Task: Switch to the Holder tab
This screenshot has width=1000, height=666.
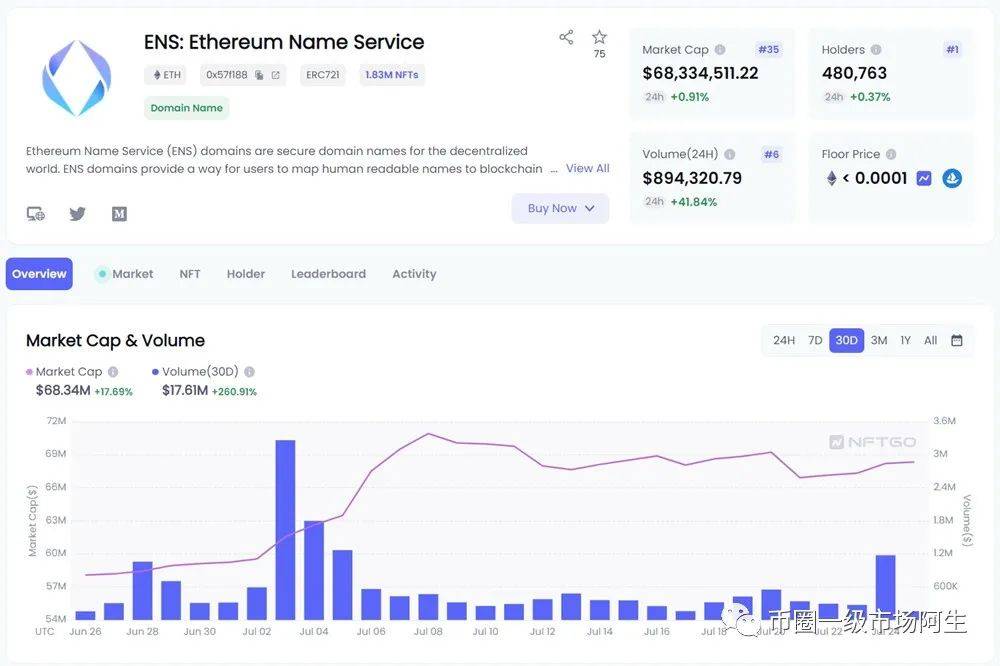Action: (246, 274)
